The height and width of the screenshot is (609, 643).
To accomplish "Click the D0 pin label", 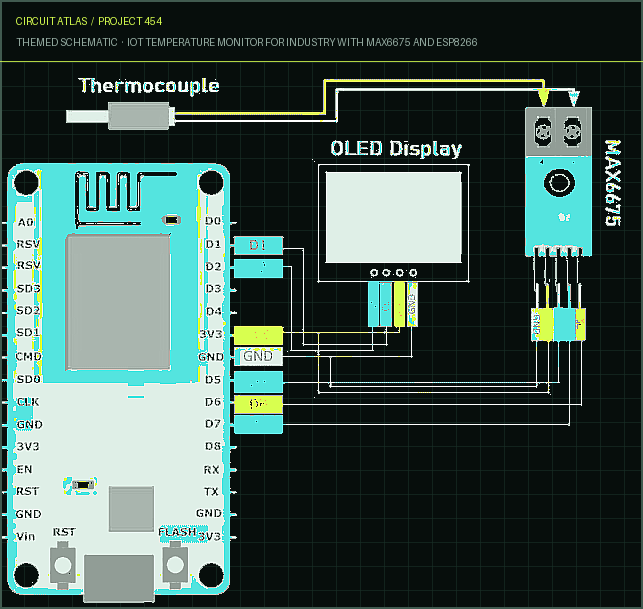I will pyautogui.click(x=213, y=221).
